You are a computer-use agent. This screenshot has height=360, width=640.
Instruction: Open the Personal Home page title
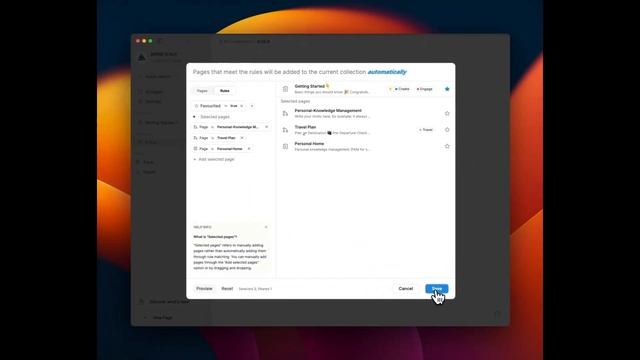pyautogui.click(x=309, y=144)
